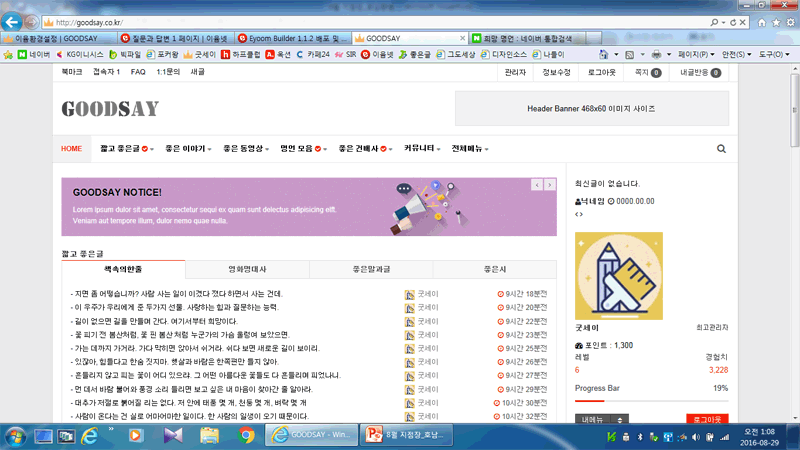The height and width of the screenshot is (450, 800).
Task: Open the 도구(O) command bar dropdown
Action: coord(774,55)
